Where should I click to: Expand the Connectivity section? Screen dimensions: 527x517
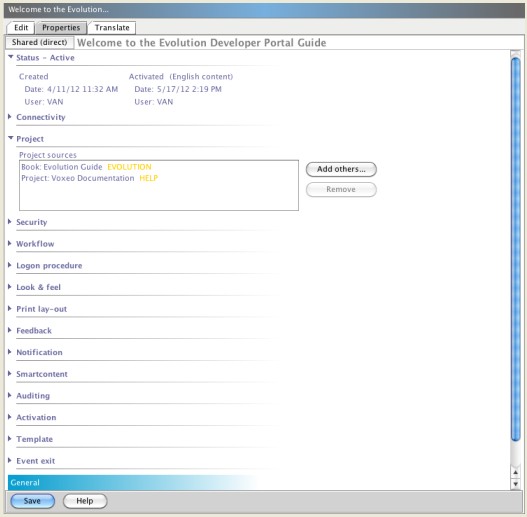pyautogui.click(x=10, y=117)
